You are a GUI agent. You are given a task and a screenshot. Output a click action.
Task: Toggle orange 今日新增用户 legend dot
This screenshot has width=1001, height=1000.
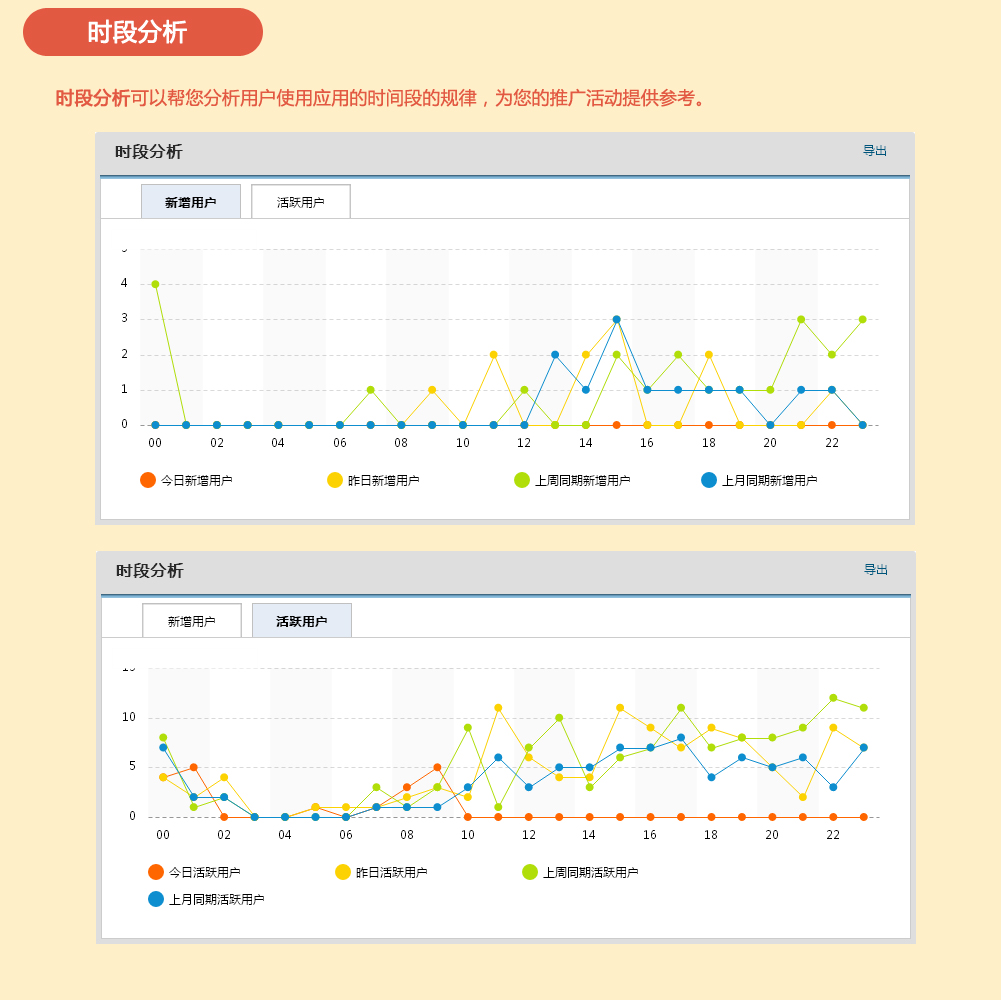pos(148,480)
